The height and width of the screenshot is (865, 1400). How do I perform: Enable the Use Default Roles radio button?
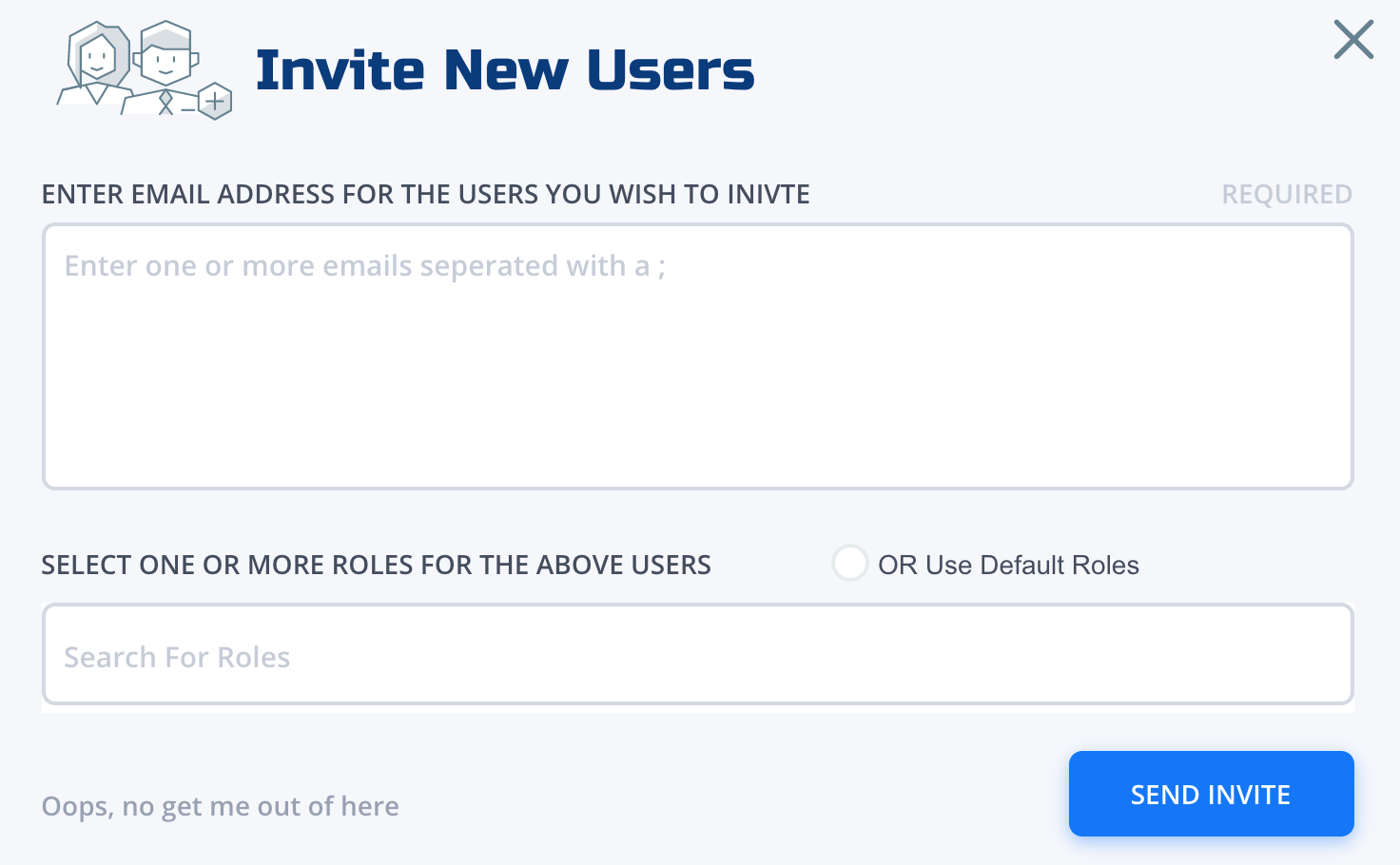click(x=849, y=563)
